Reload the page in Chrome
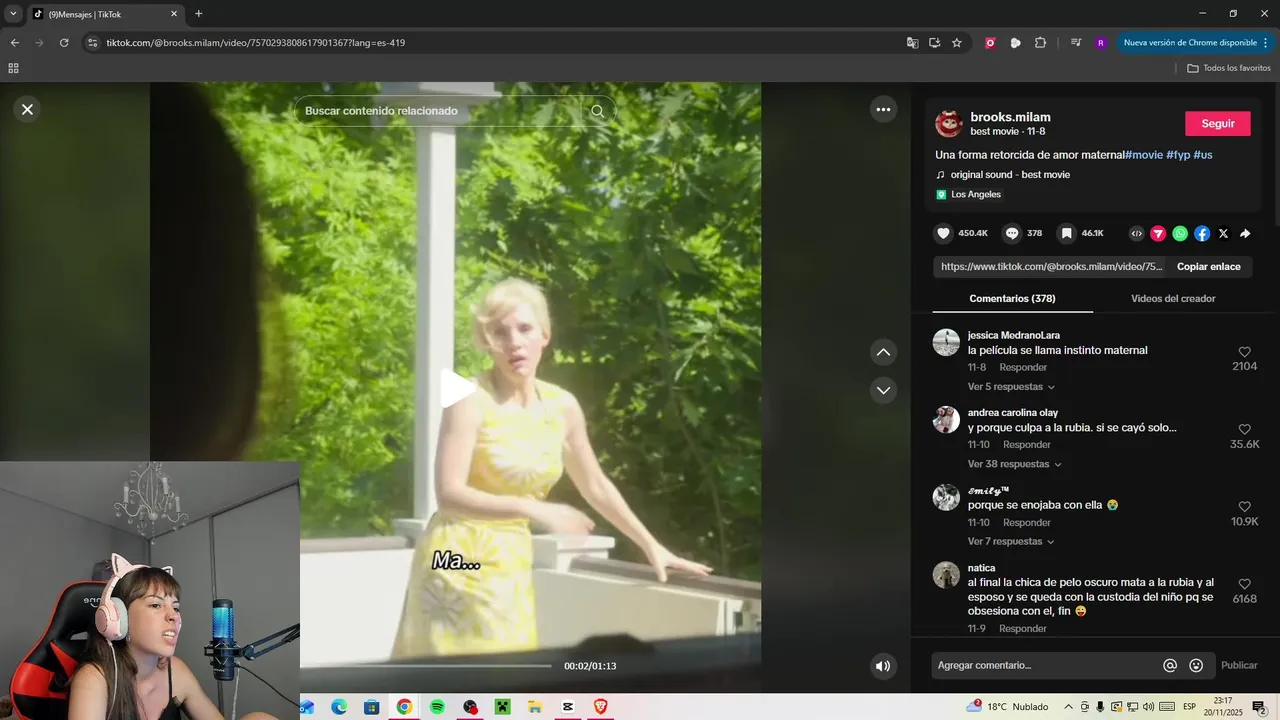The image size is (1280, 720). click(64, 43)
